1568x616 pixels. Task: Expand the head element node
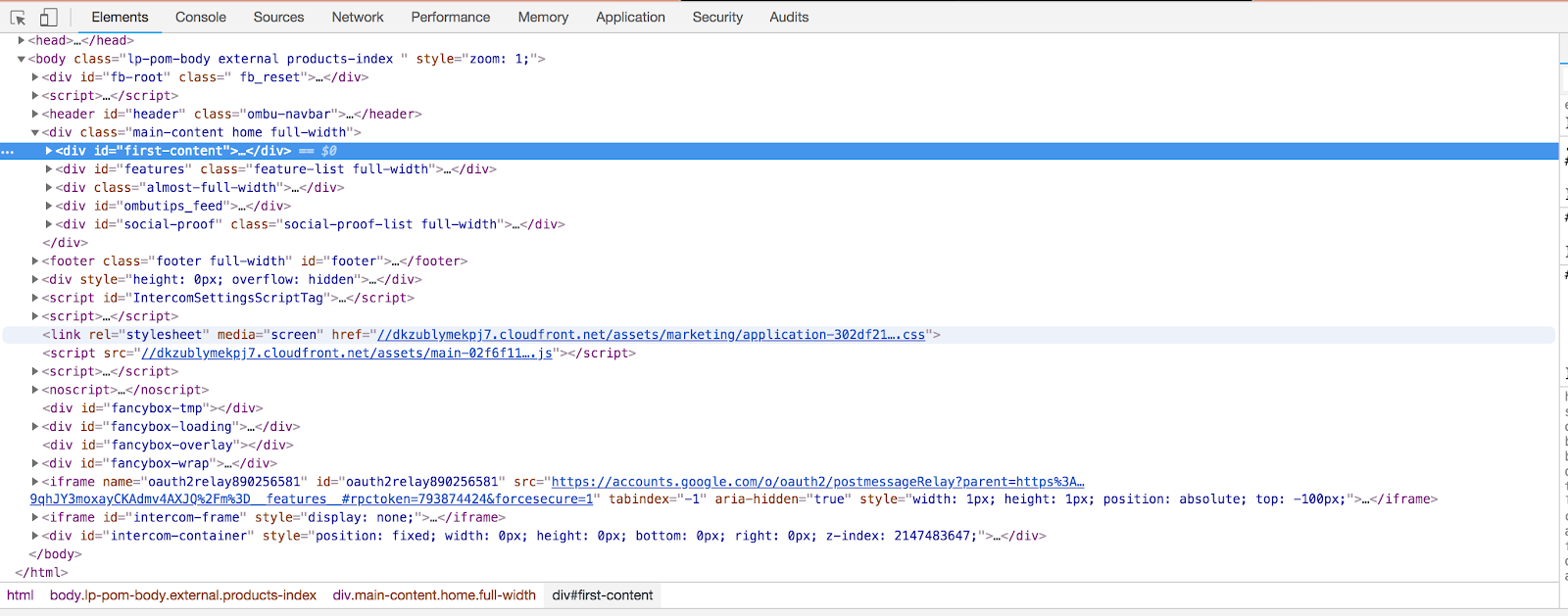point(21,40)
